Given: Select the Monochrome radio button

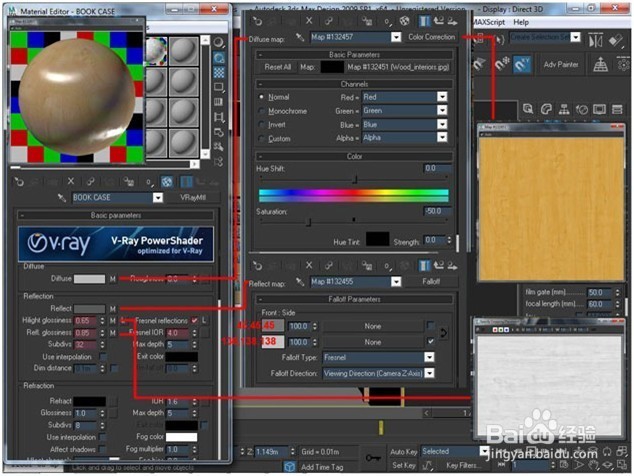Looking at the screenshot, I should click(261, 111).
